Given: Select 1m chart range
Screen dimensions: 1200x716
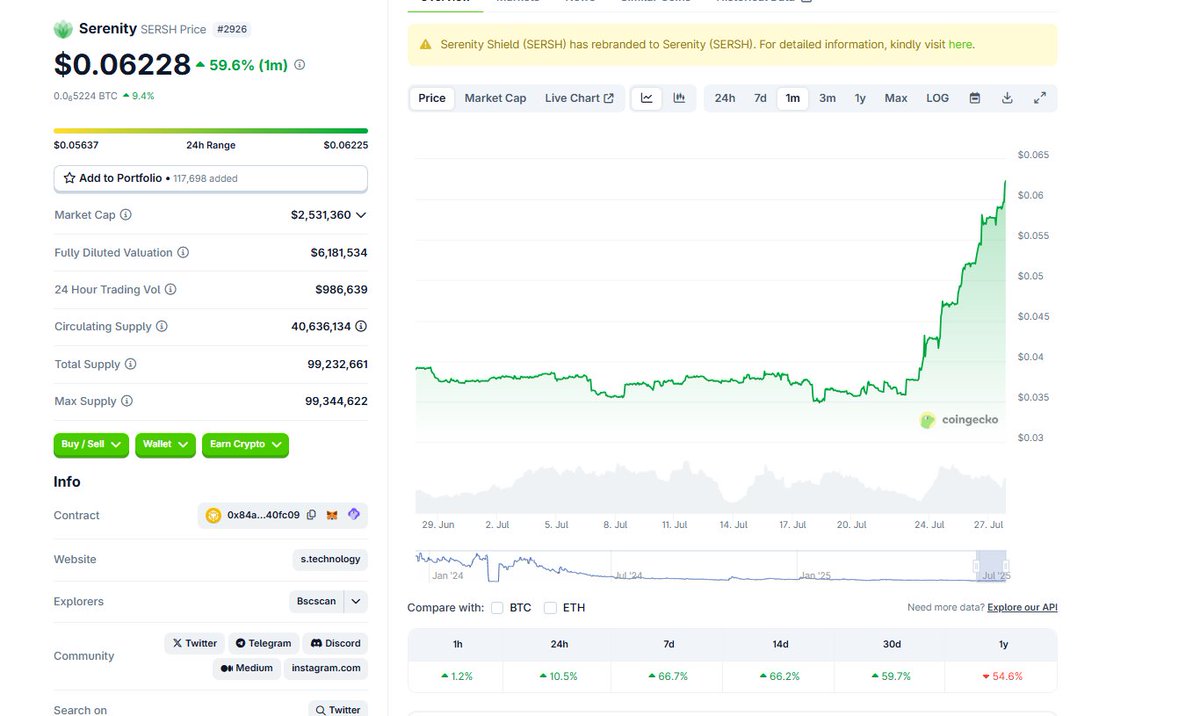Looking at the screenshot, I should (x=793, y=98).
